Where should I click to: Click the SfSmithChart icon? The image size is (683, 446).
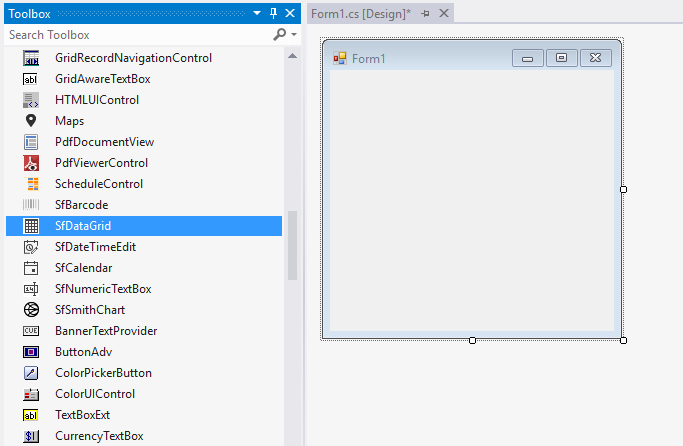pos(31,310)
